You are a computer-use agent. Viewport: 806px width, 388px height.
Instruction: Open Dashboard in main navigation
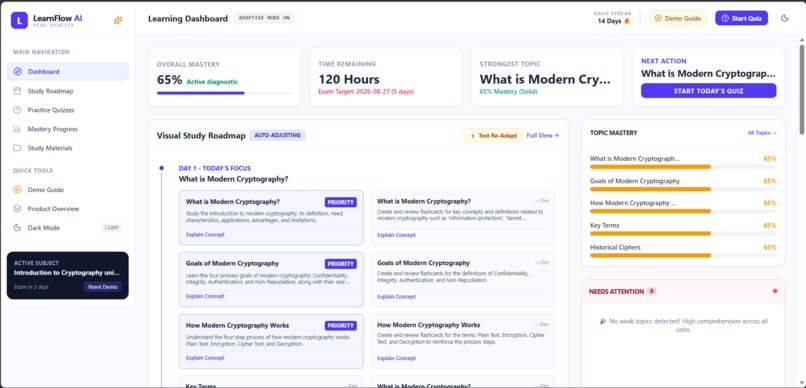click(x=68, y=71)
